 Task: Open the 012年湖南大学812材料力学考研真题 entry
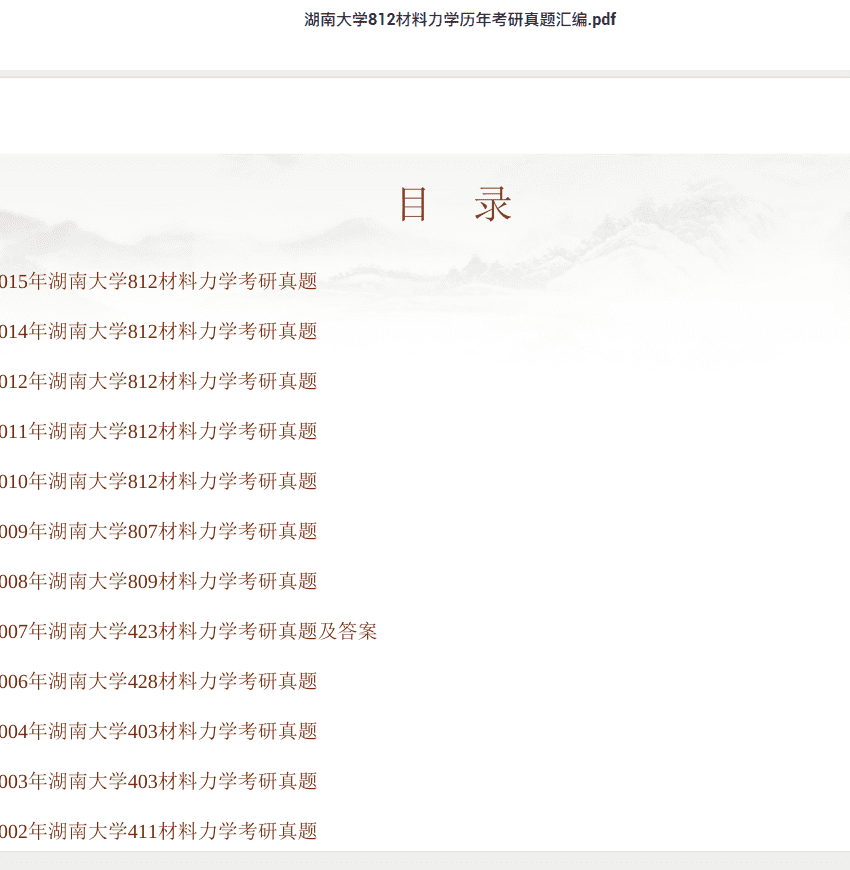(159, 381)
